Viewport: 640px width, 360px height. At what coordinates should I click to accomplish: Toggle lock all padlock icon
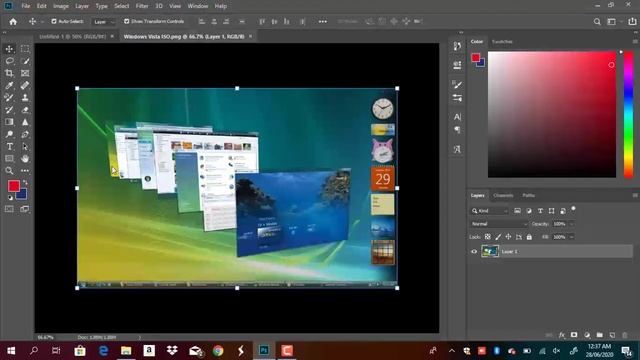point(529,237)
